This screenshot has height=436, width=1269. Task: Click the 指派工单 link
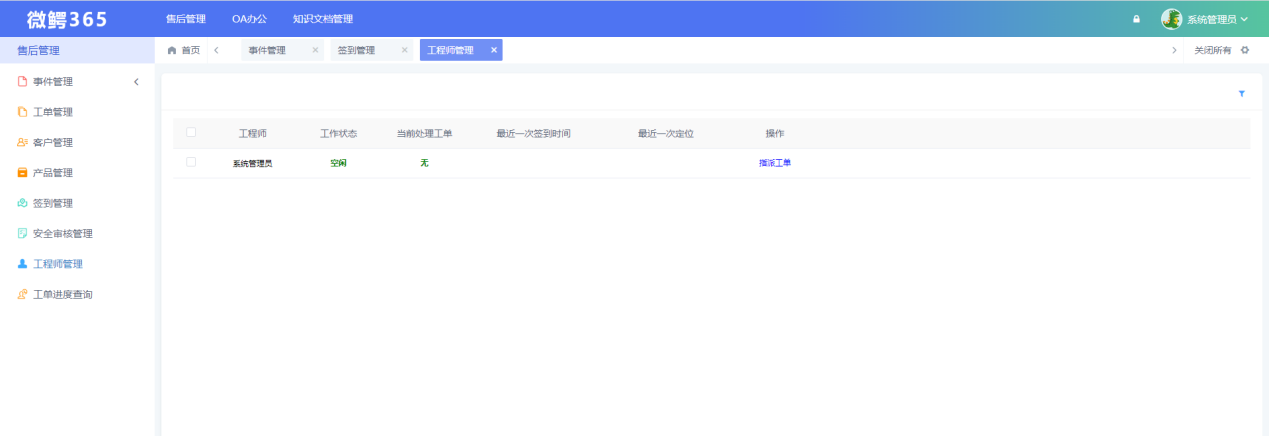(x=774, y=163)
